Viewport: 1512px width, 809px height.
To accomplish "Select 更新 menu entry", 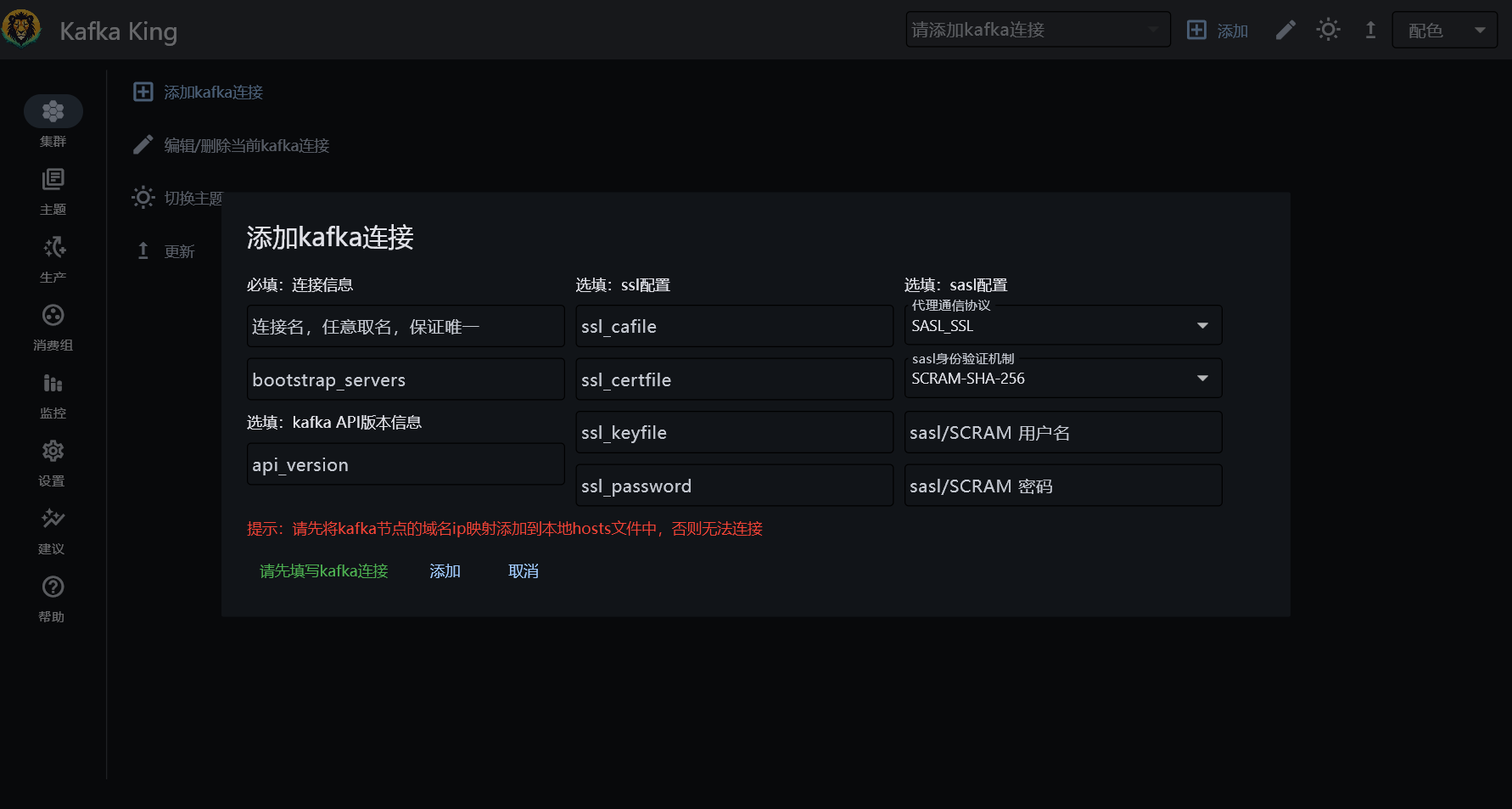I will tap(179, 251).
